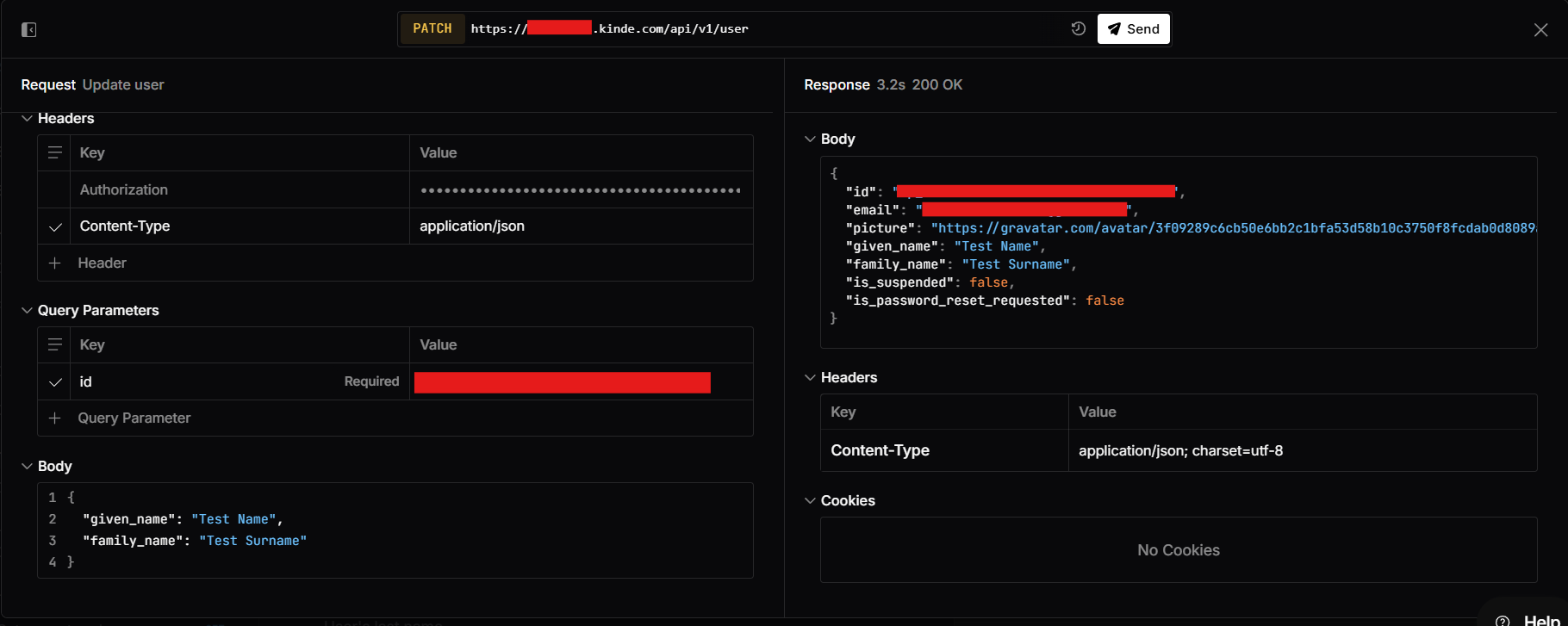Click the Query Parameters table menu icon
This screenshot has width=1568, height=626.
tap(54, 344)
